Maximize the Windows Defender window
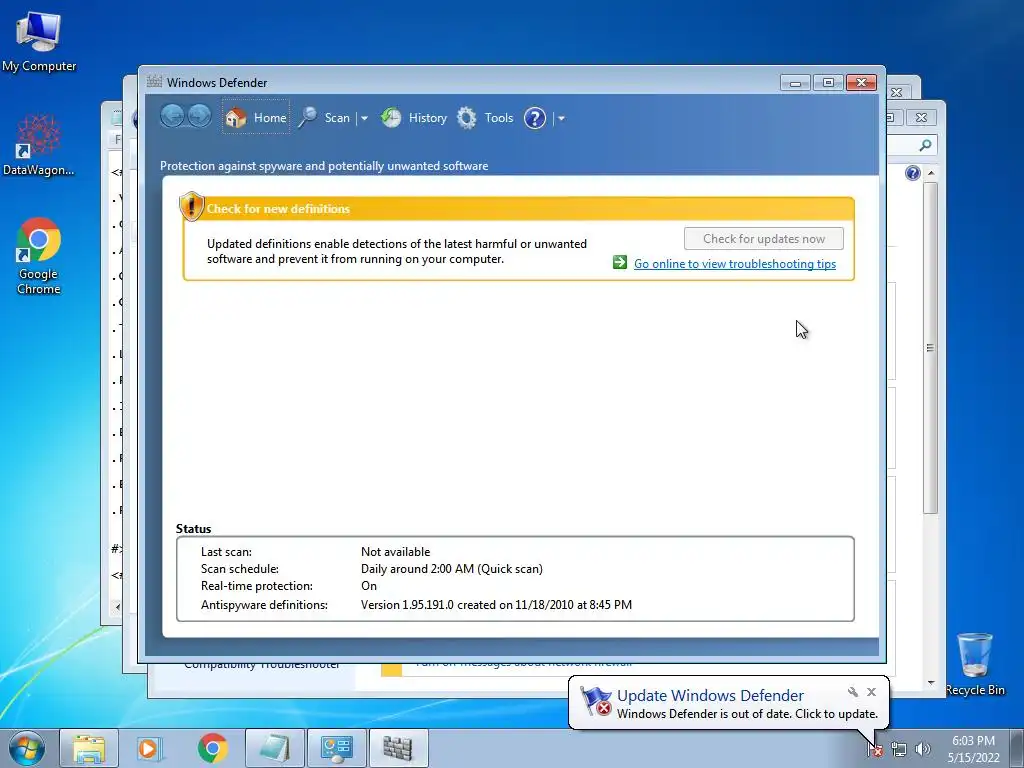Screen dimensions: 1024x768 tap(828, 83)
